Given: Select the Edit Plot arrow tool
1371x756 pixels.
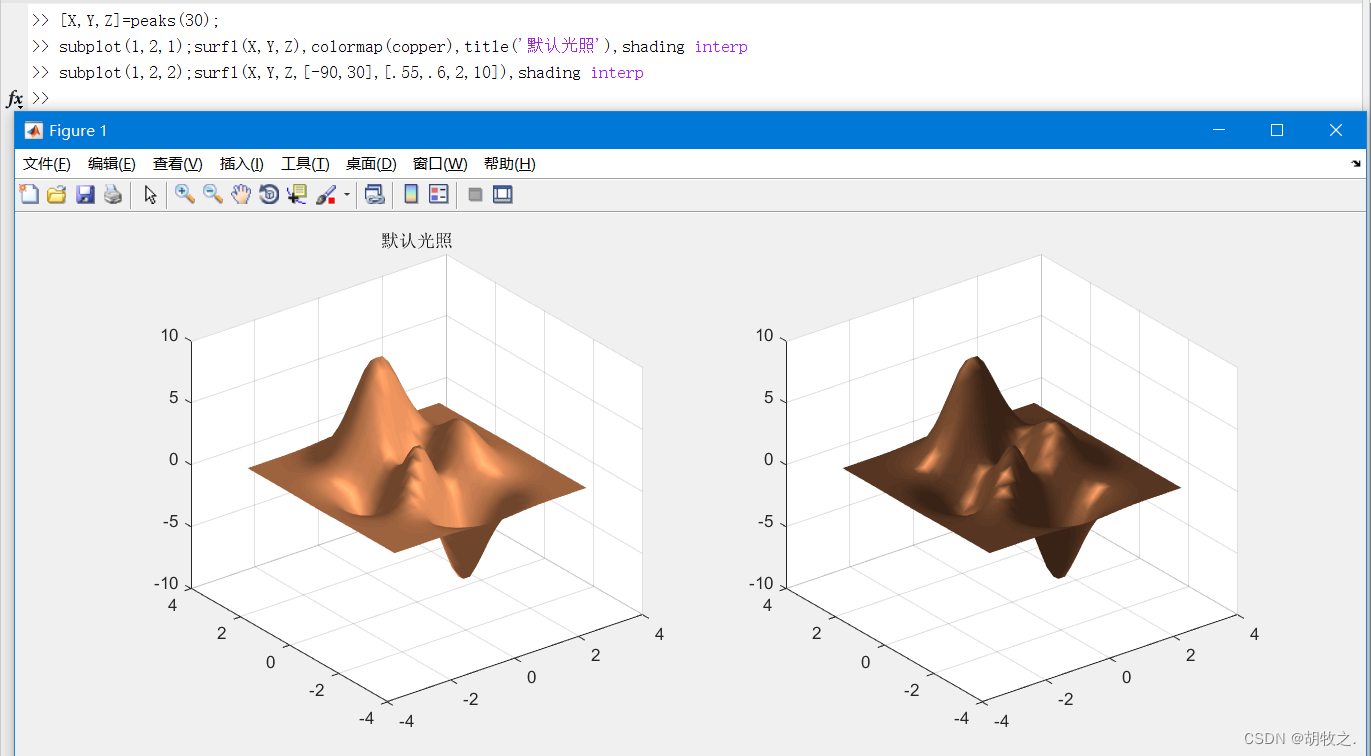Looking at the screenshot, I should (150, 195).
